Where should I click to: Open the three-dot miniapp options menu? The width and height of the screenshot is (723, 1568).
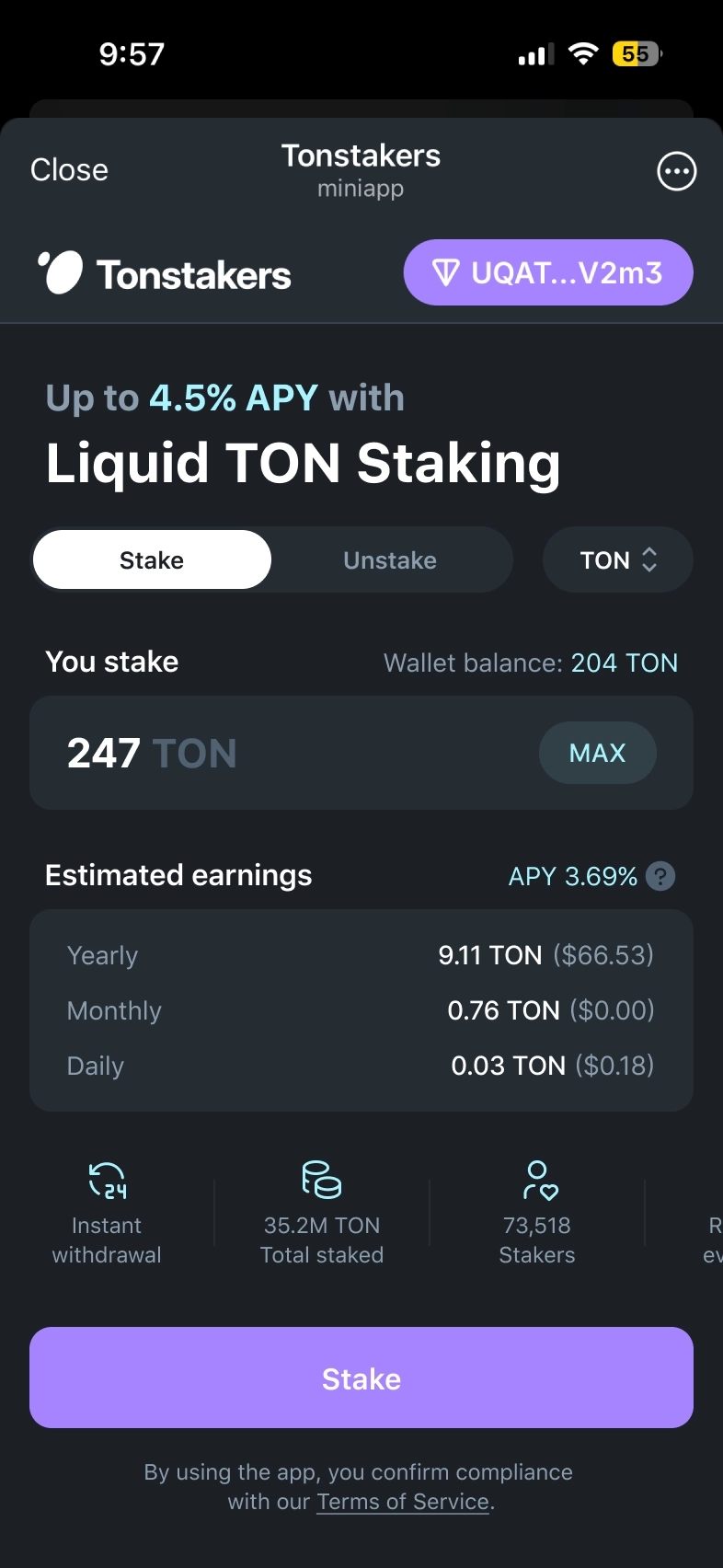[676, 171]
